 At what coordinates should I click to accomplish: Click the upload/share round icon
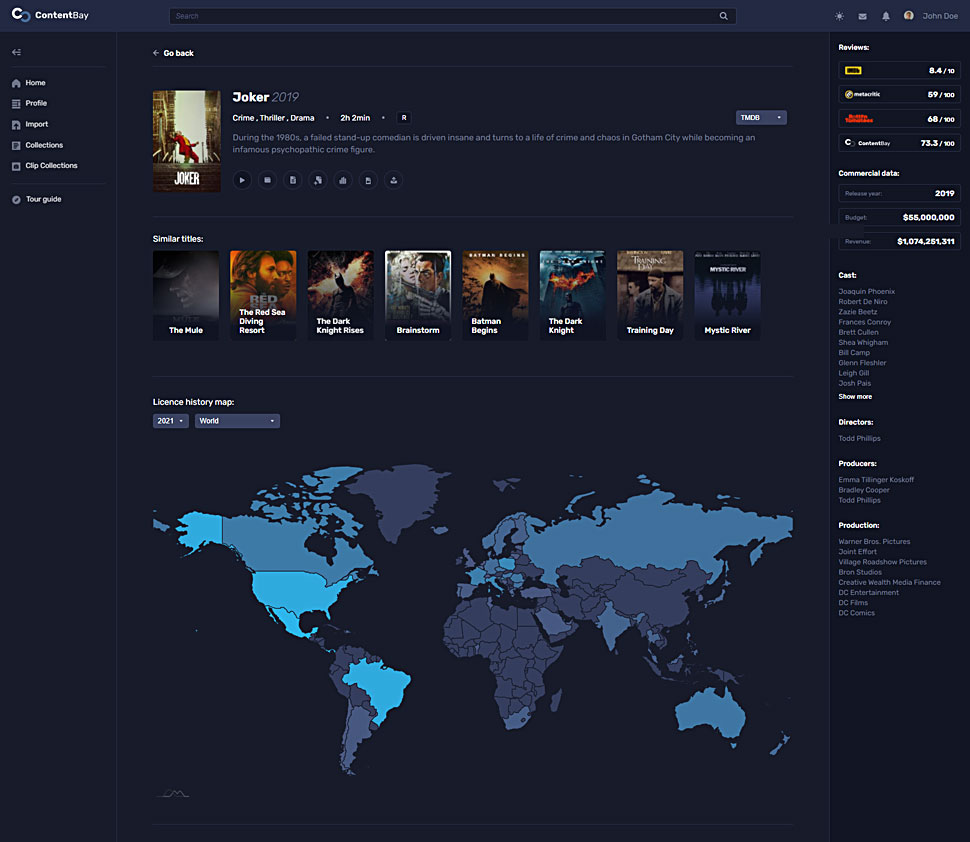click(x=393, y=180)
